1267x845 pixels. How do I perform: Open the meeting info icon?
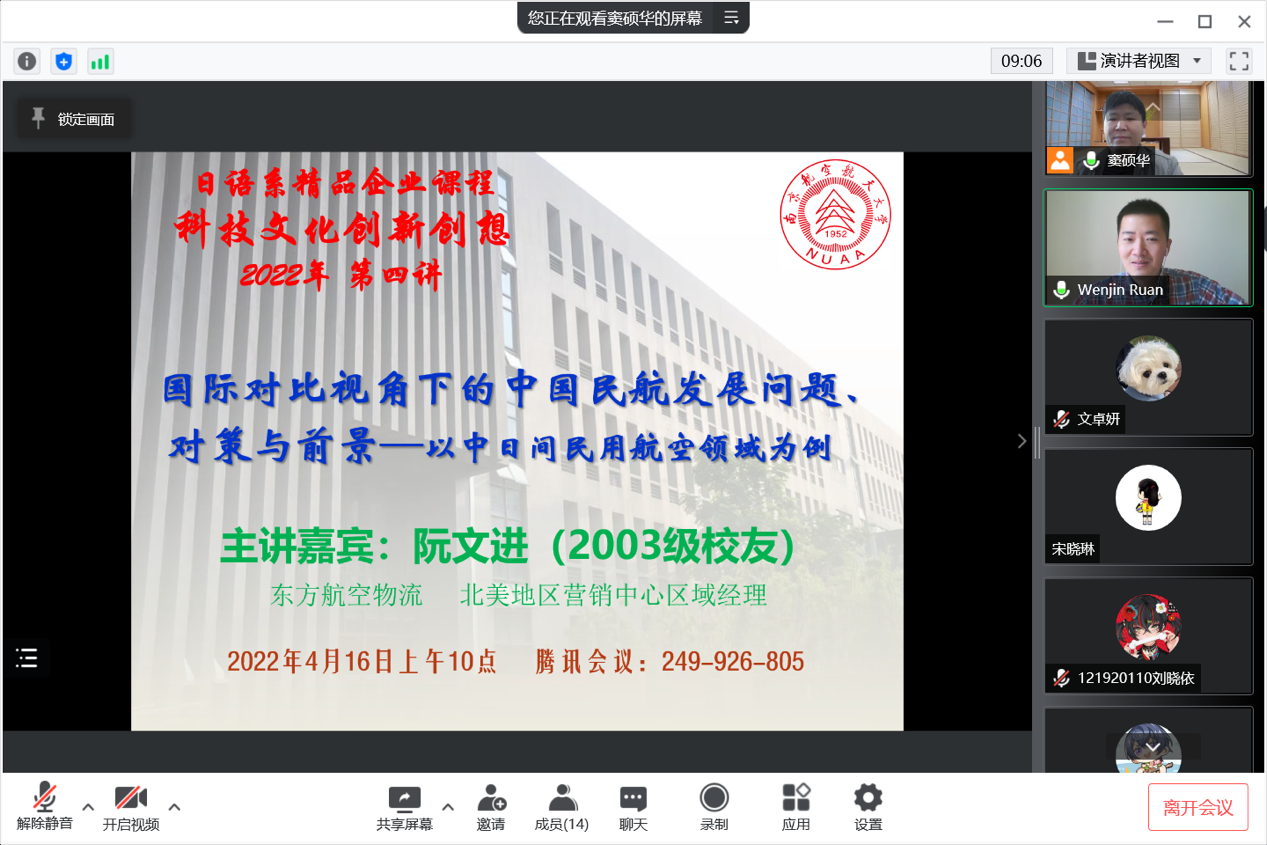tap(27, 61)
